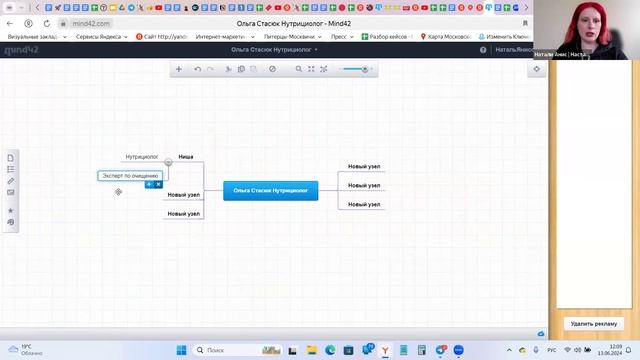The image size is (640, 360).
Task: Click the mind42 logo
Action: [x=21, y=50]
